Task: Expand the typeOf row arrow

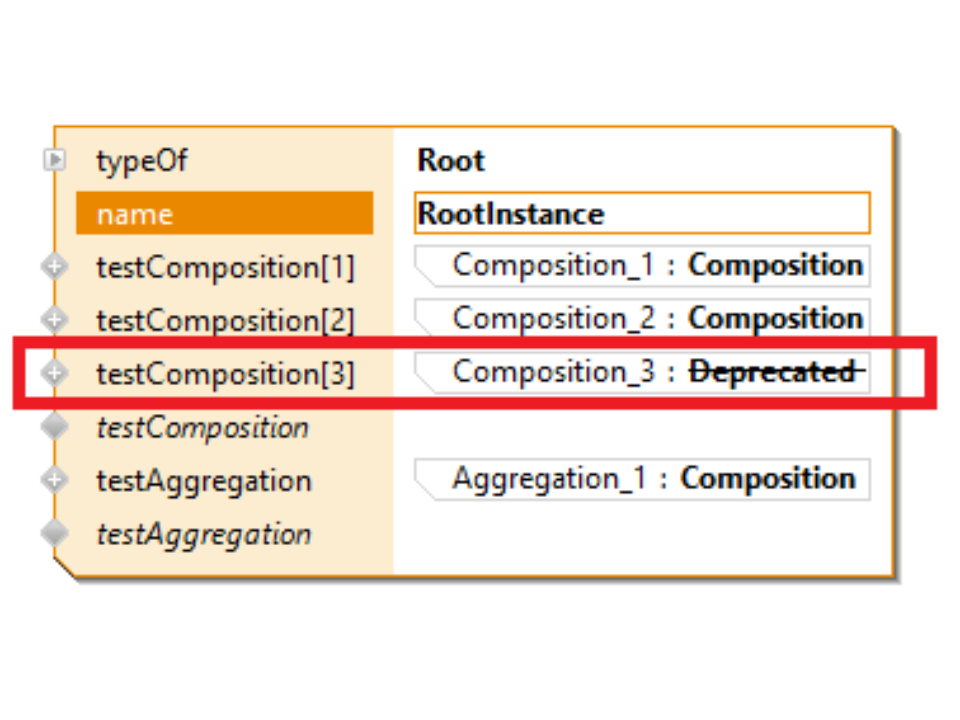Action: pyautogui.click(x=56, y=159)
